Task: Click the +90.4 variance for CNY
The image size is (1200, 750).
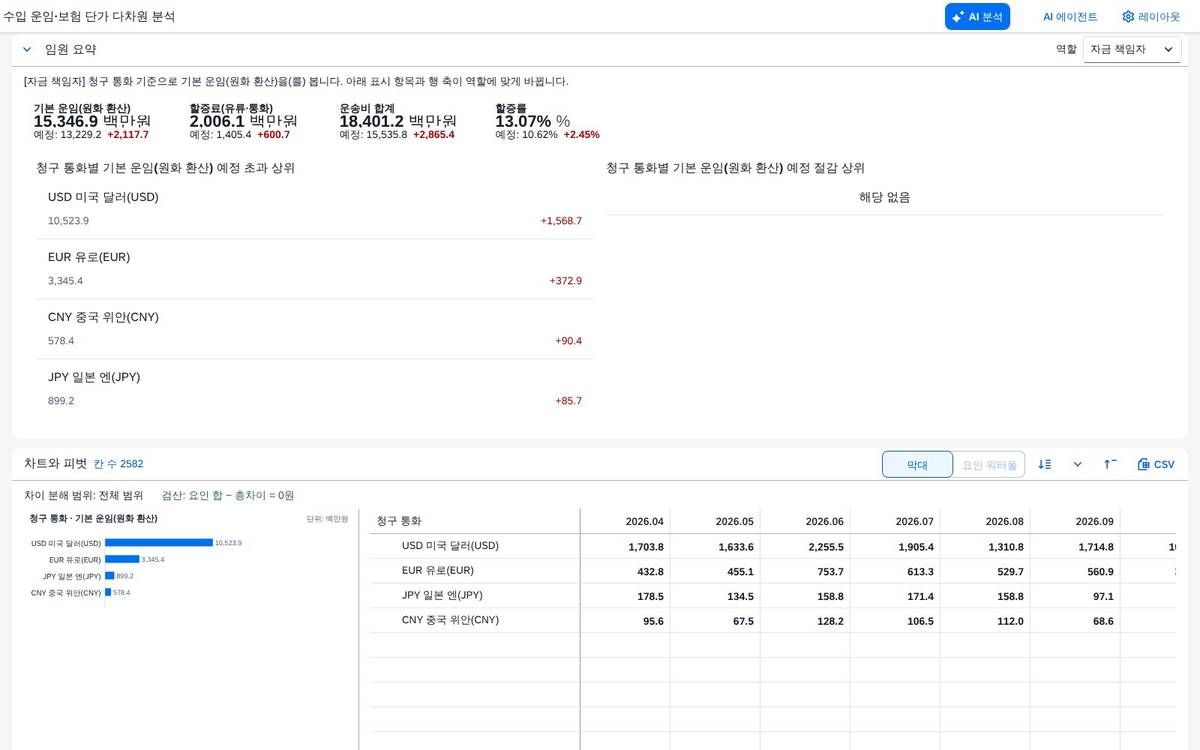Action: 568,341
